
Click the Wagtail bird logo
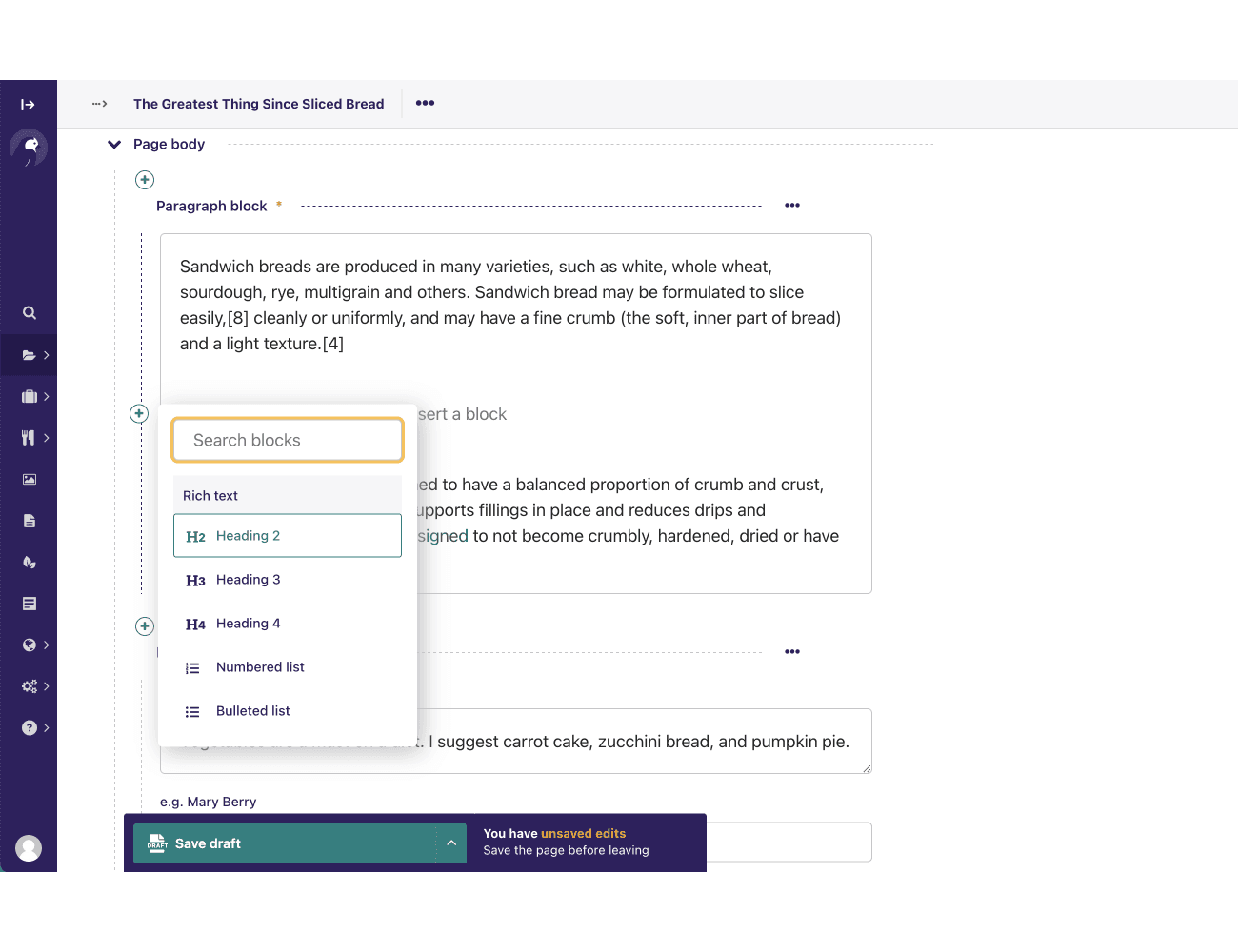click(29, 148)
